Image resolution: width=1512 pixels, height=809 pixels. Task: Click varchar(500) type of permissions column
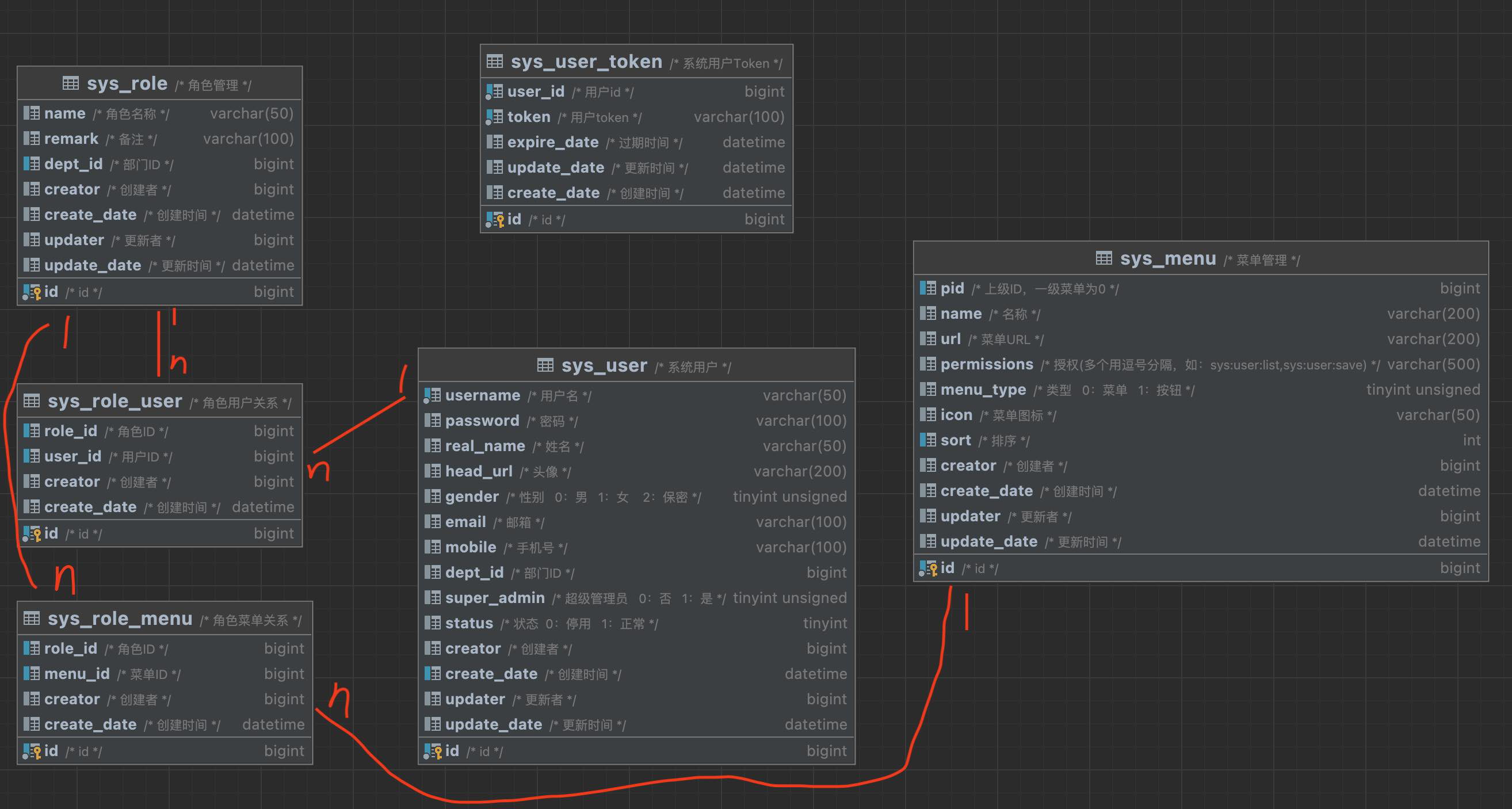[x=1433, y=364]
